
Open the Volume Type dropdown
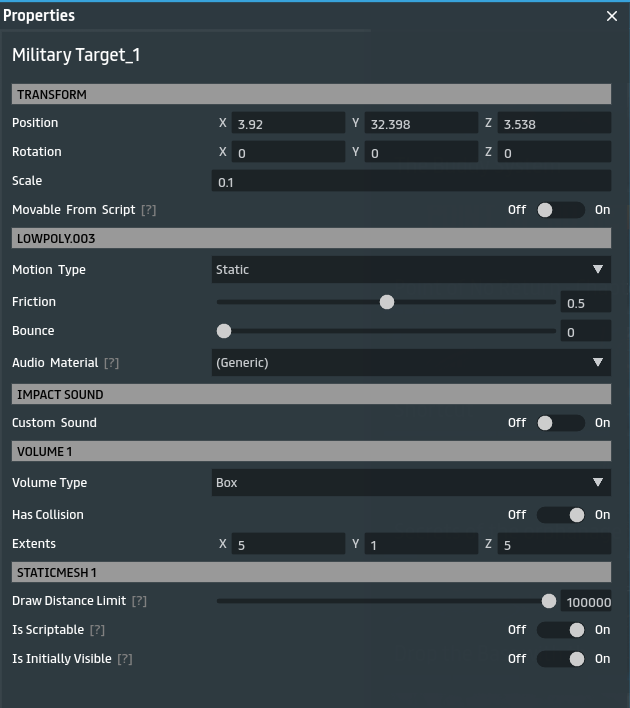click(411, 483)
